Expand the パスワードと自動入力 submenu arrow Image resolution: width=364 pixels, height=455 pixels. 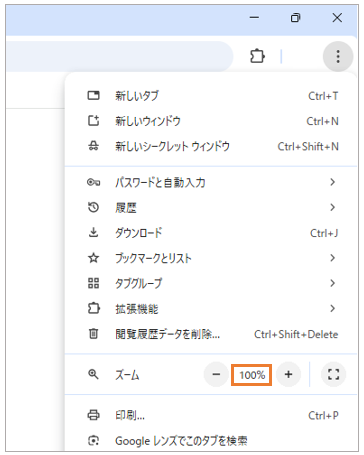coord(332,182)
